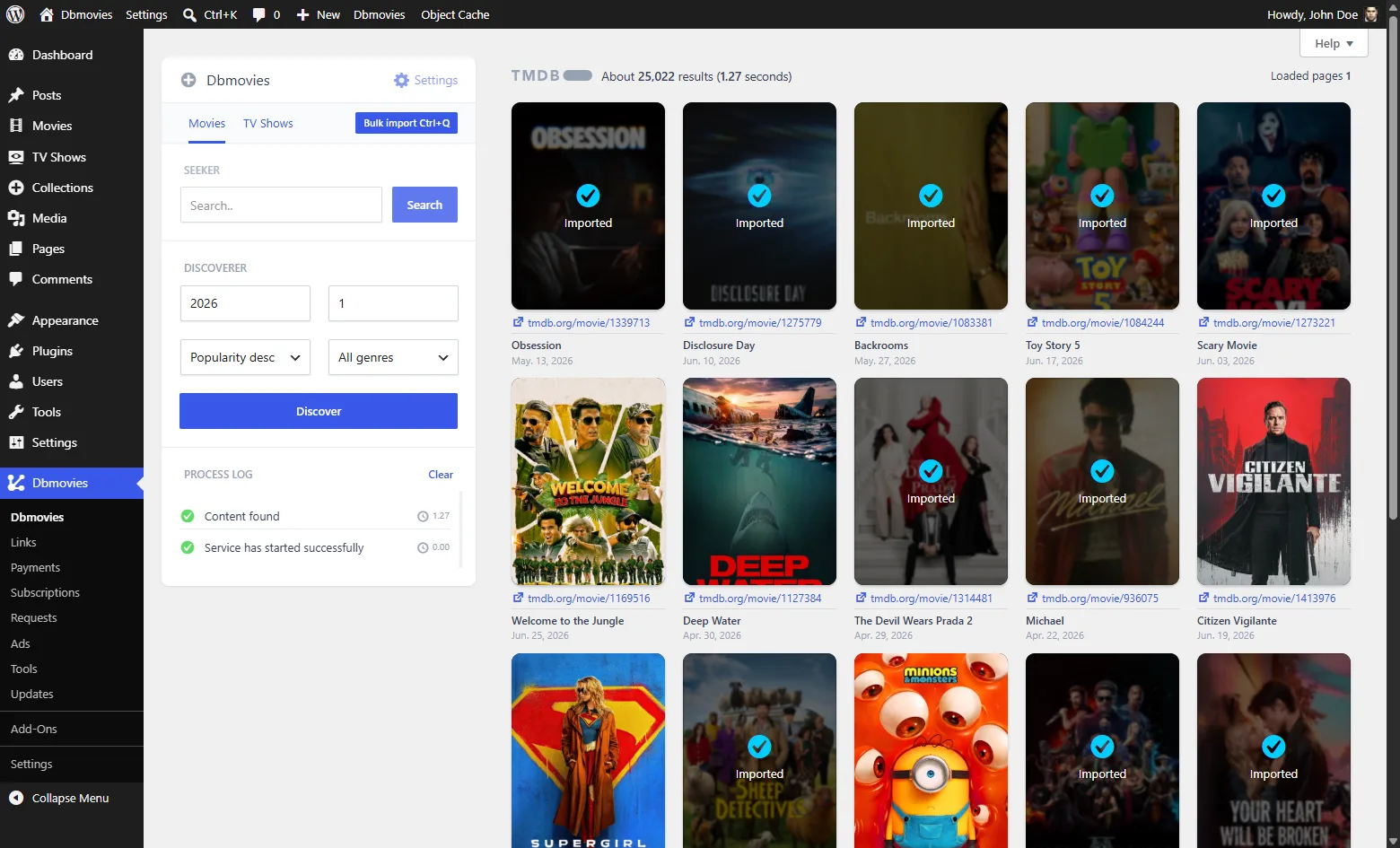This screenshot has width=1400, height=848.
Task: Open the Links submenu item
Action: [x=23, y=542]
